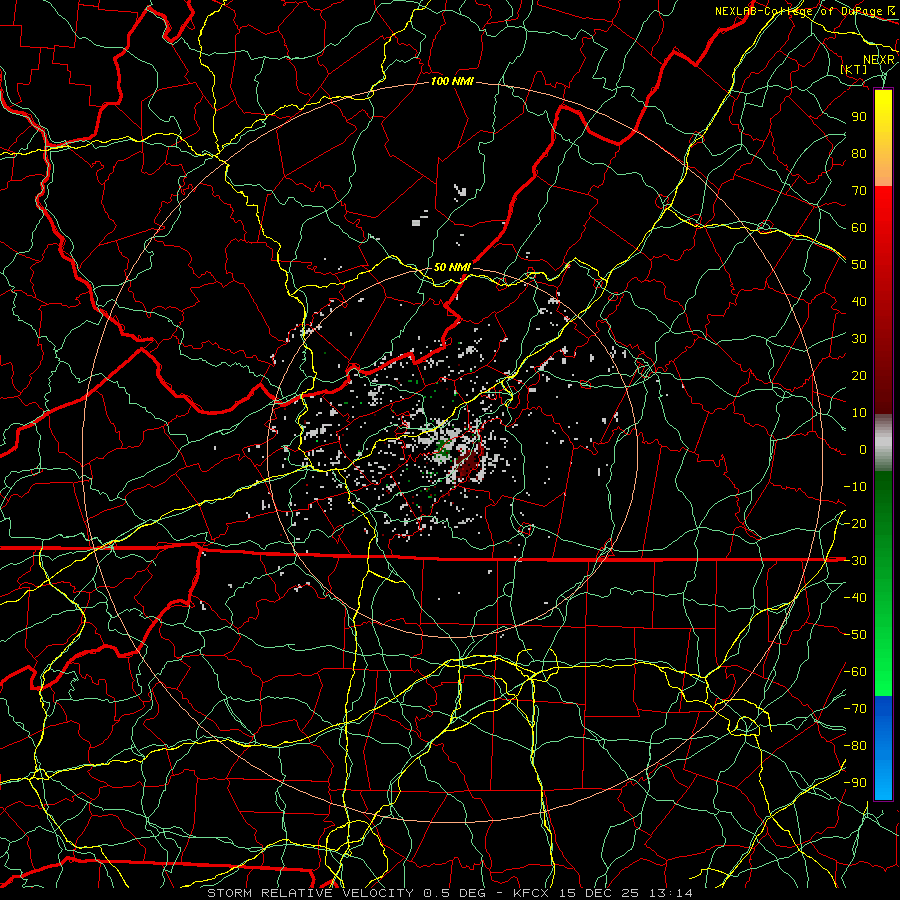
Task: Click the -10 value on the velocity scale
Action: (855, 487)
